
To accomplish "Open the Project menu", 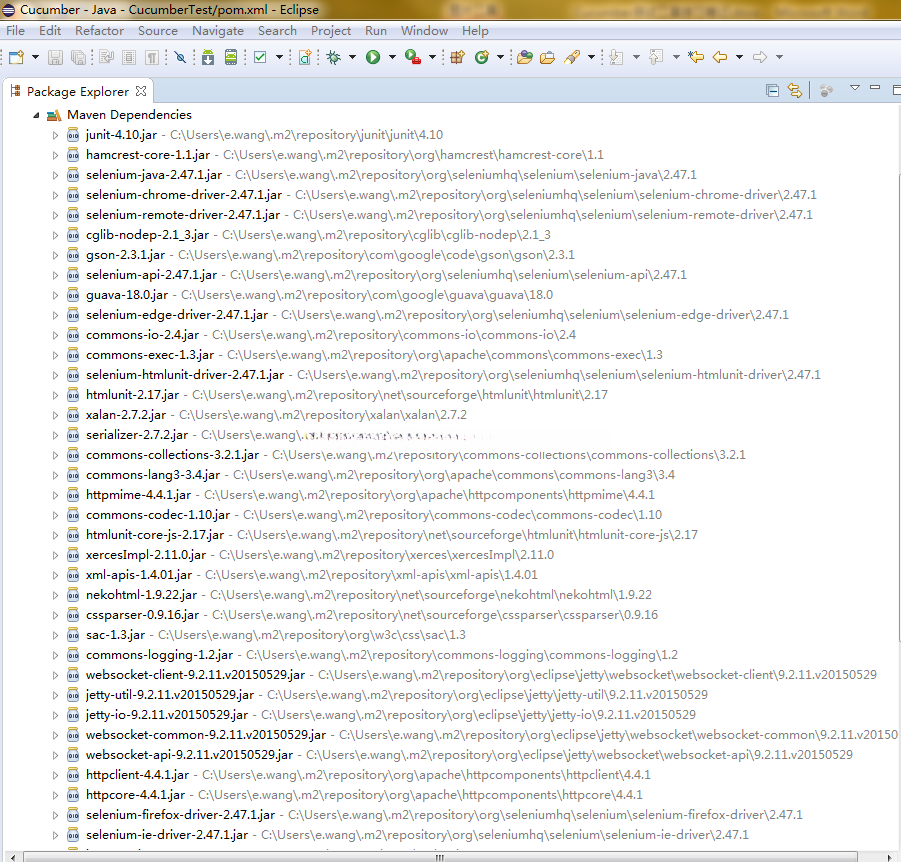I will point(331,30).
